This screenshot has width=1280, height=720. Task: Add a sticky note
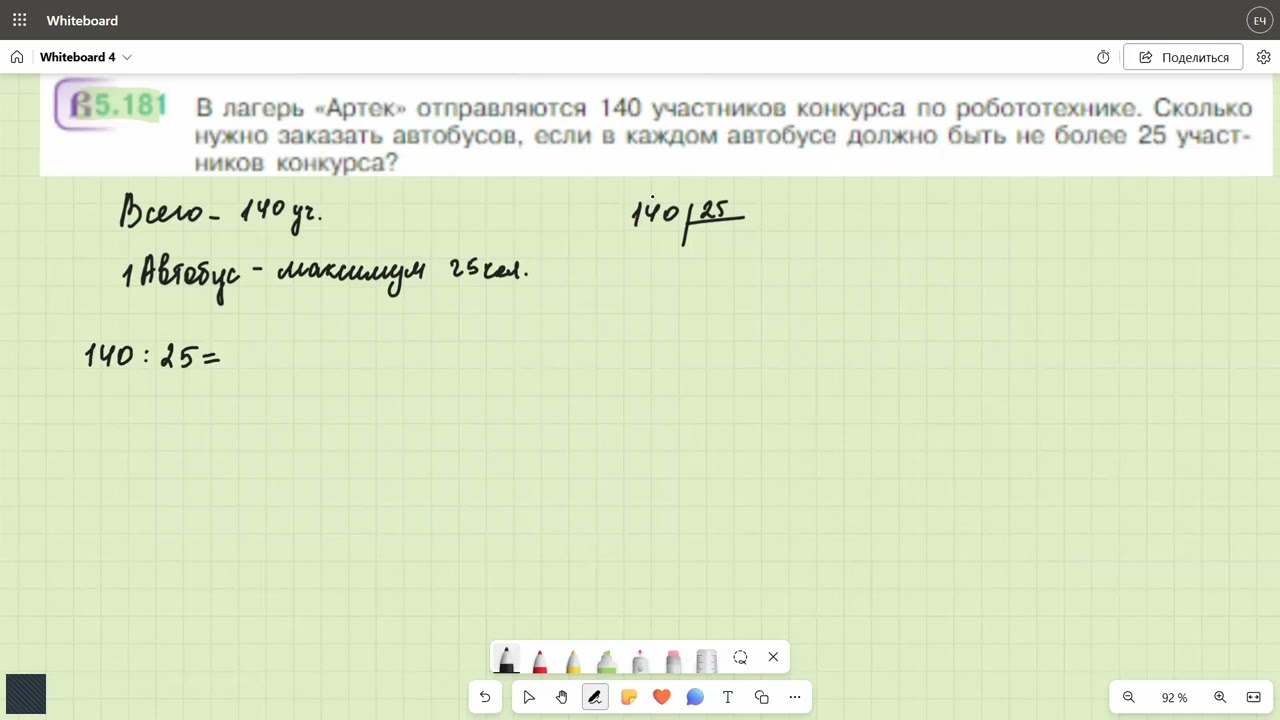(629, 697)
